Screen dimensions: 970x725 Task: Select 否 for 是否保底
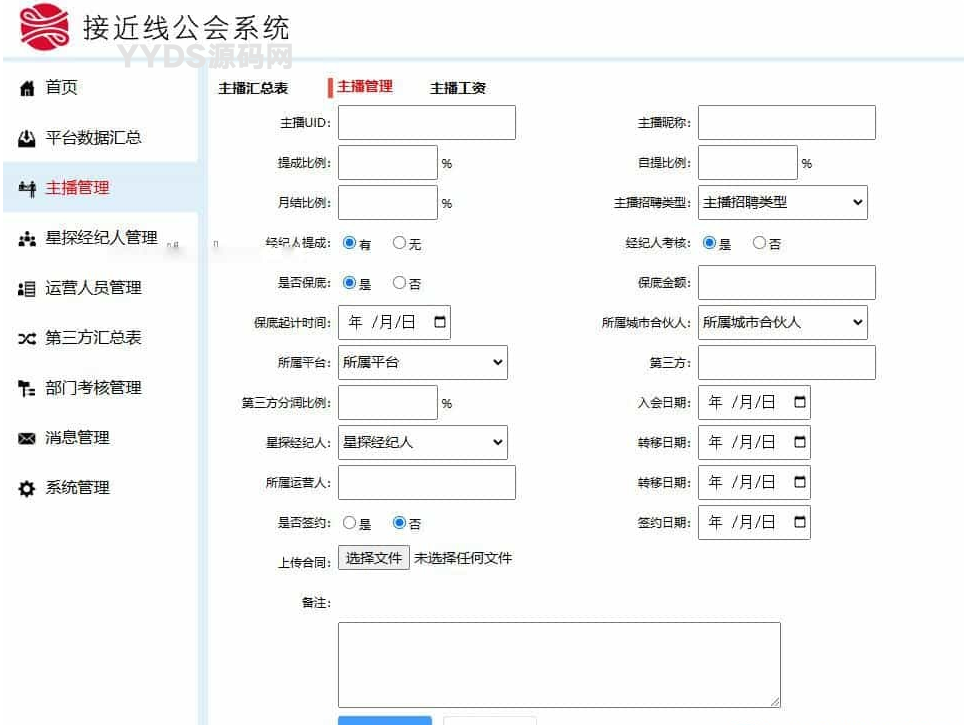tap(400, 283)
